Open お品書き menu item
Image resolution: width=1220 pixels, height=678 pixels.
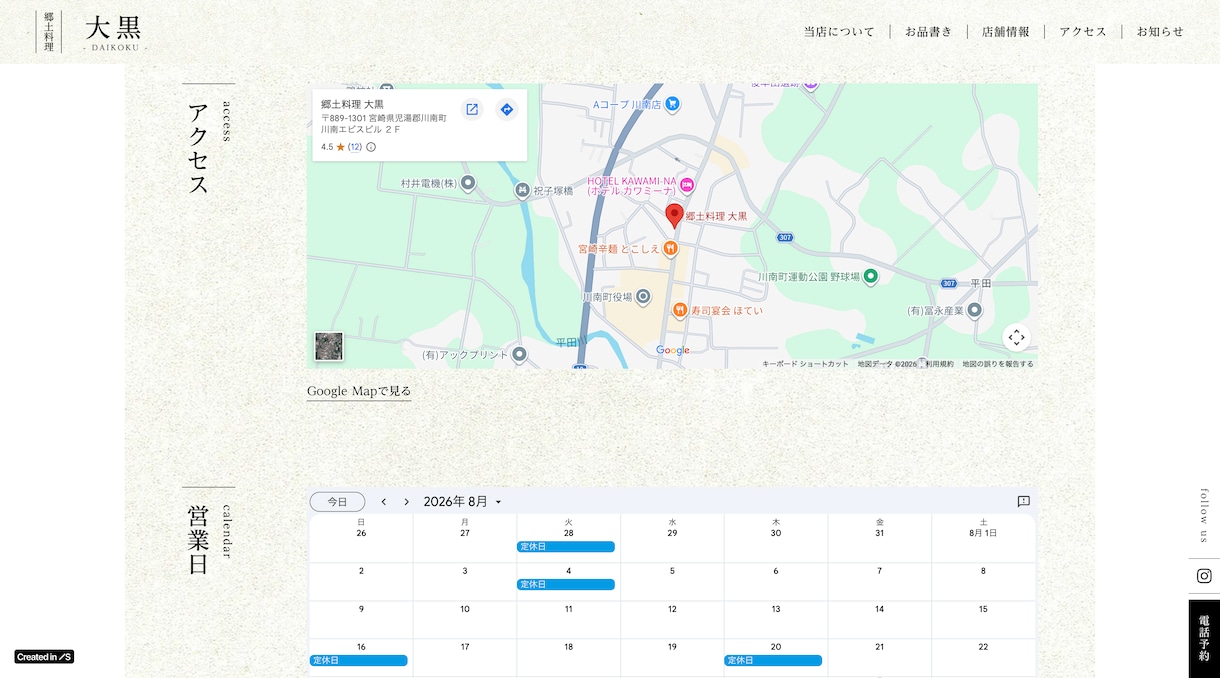click(929, 32)
